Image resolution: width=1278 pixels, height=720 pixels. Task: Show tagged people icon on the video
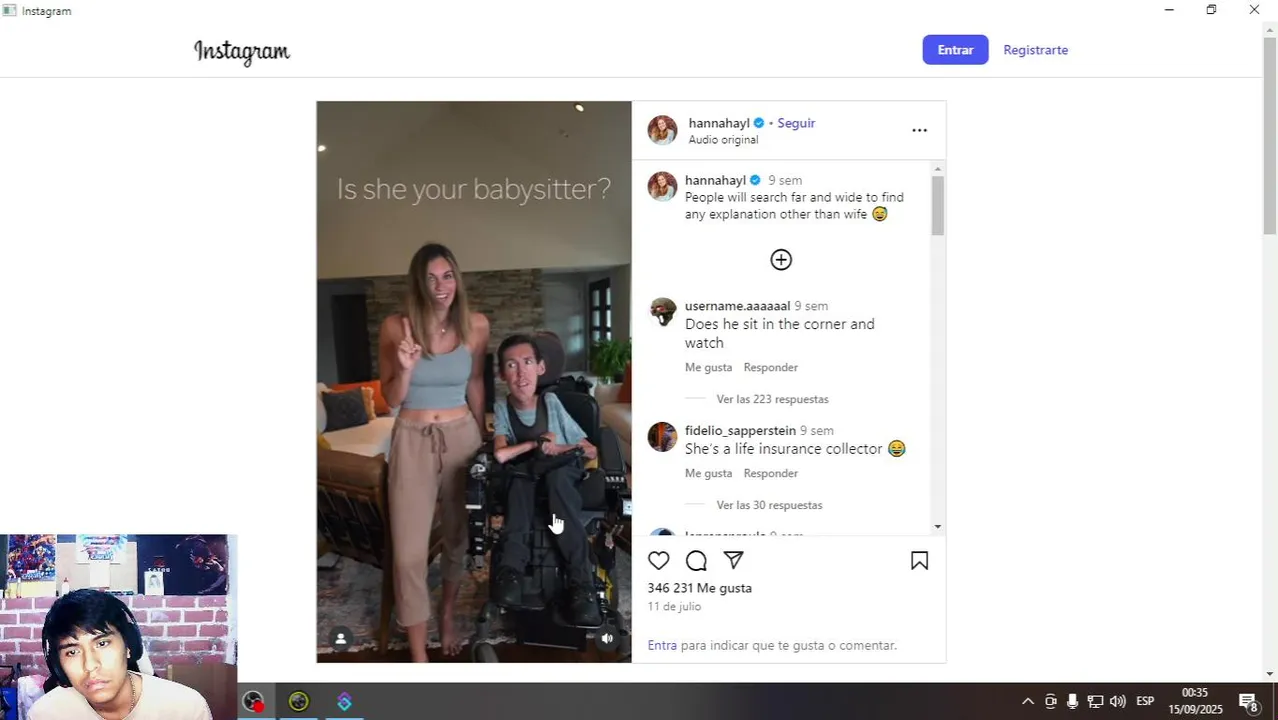341,639
